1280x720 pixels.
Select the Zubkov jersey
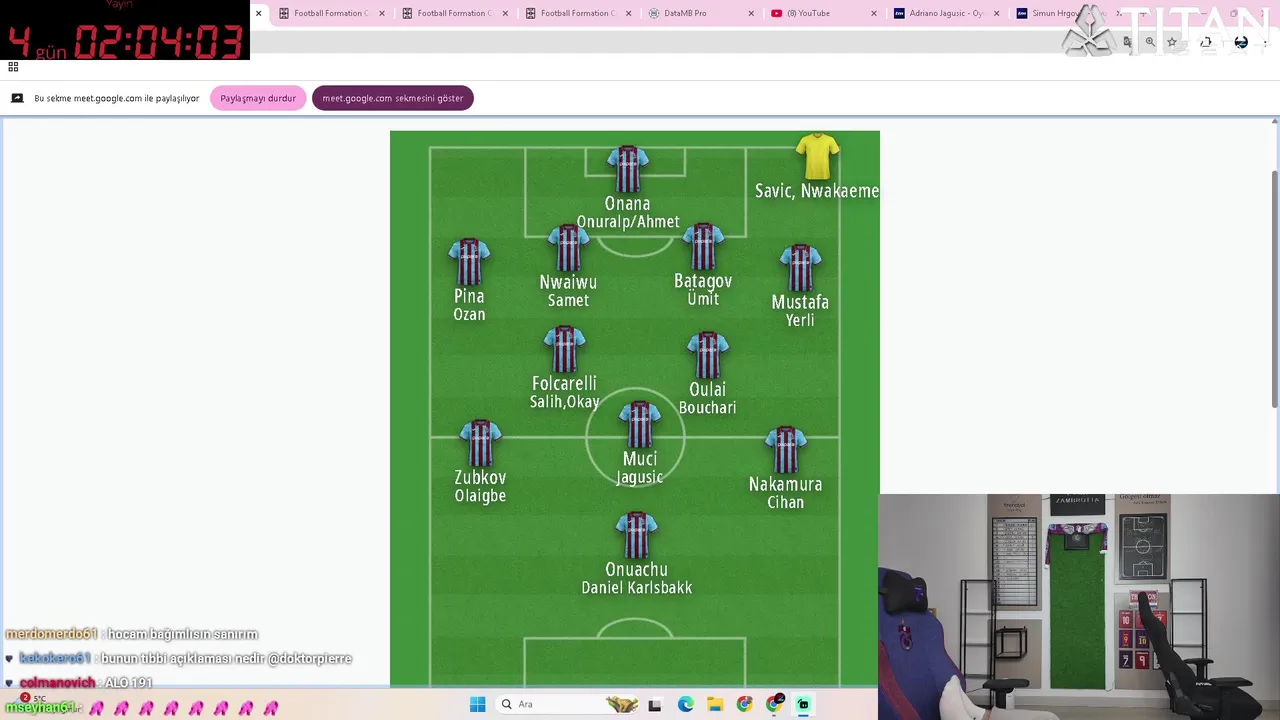(480, 443)
